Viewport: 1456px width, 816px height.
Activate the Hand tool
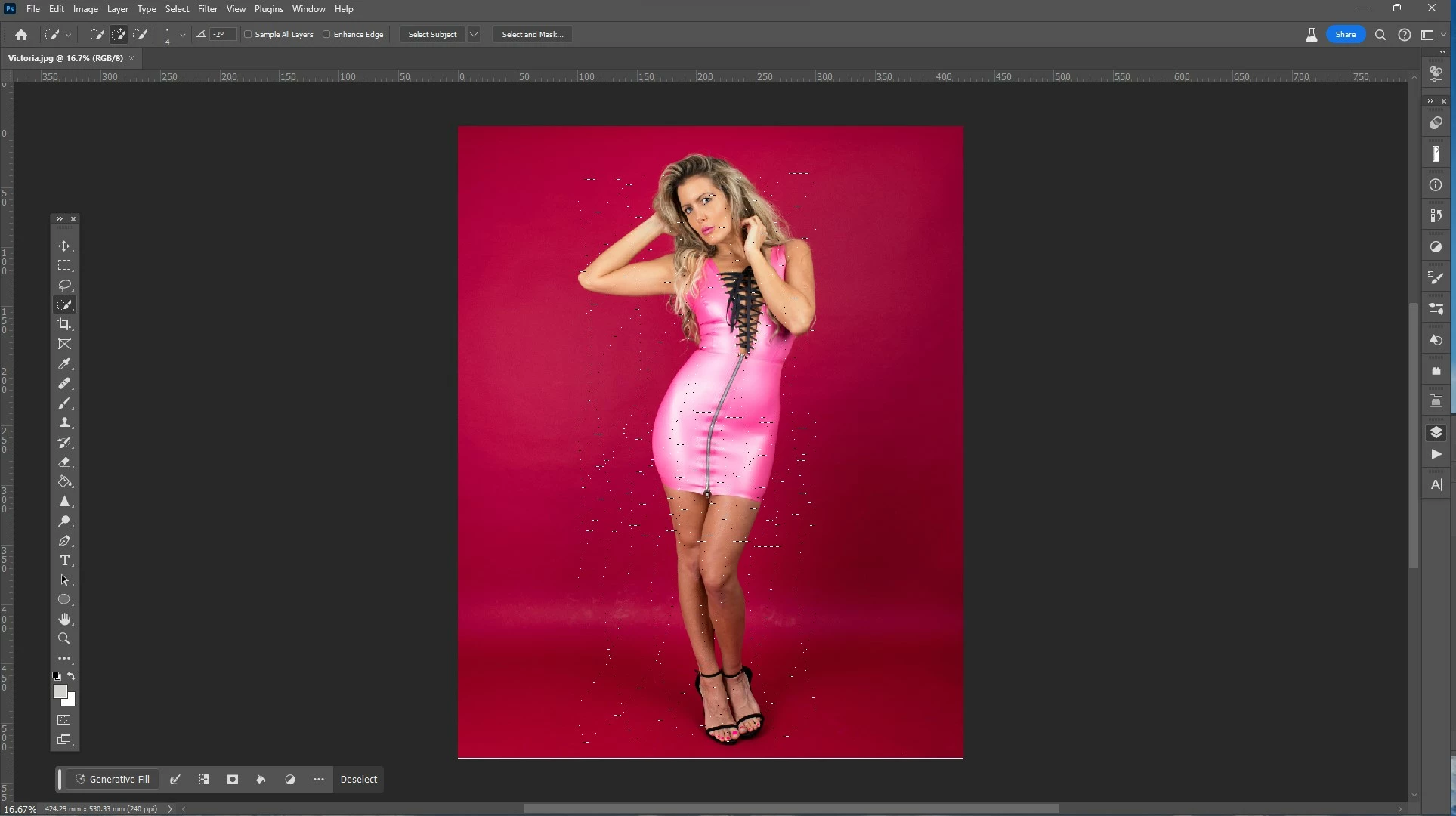point(64,620)
